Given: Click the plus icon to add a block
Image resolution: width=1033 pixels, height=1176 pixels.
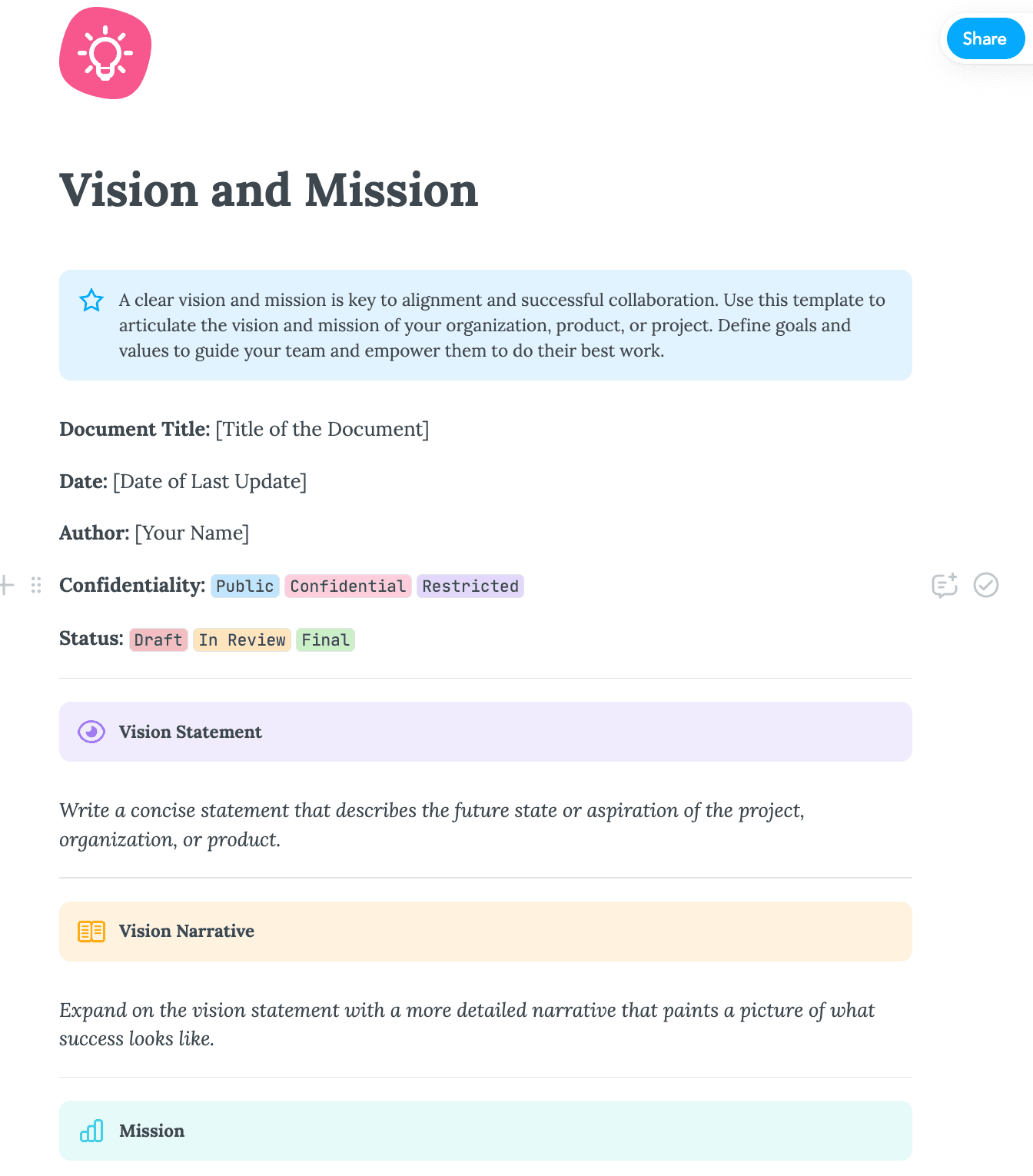Looking at the screenshot, I should click(6, 585).
